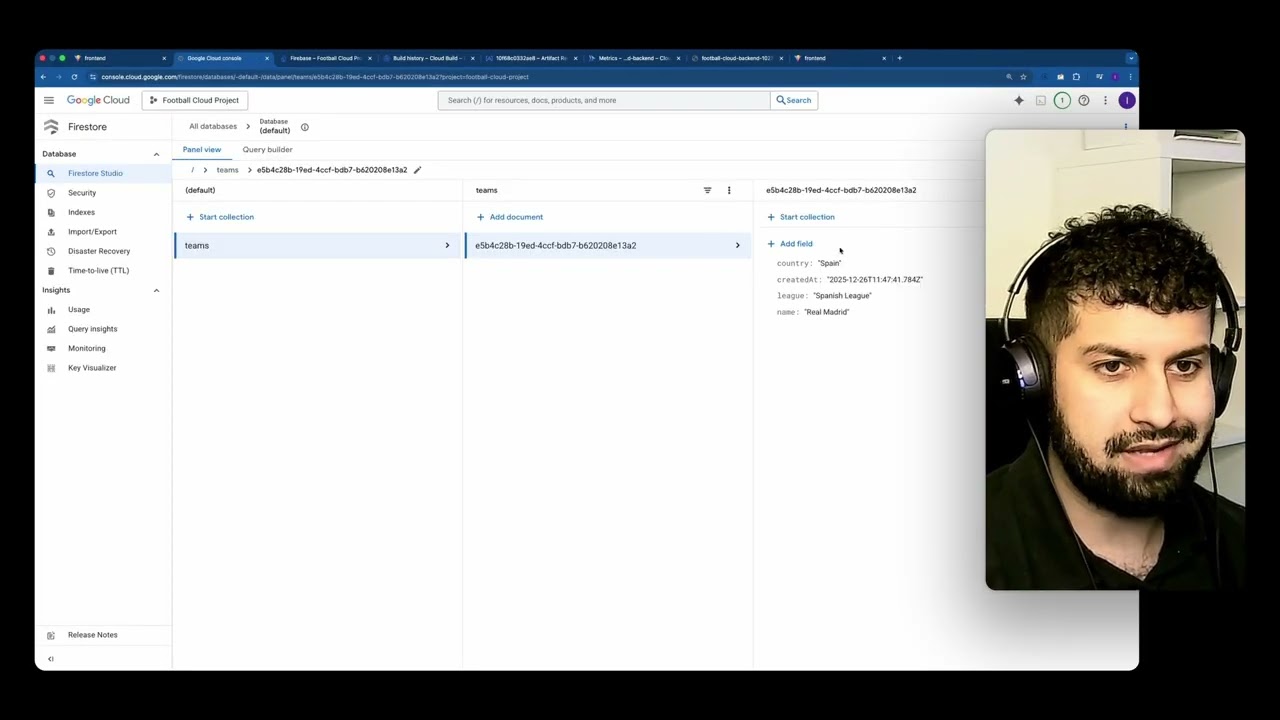Go to the All databases breadcrumb
This screenshot has height=720, width=1280.
213,126
